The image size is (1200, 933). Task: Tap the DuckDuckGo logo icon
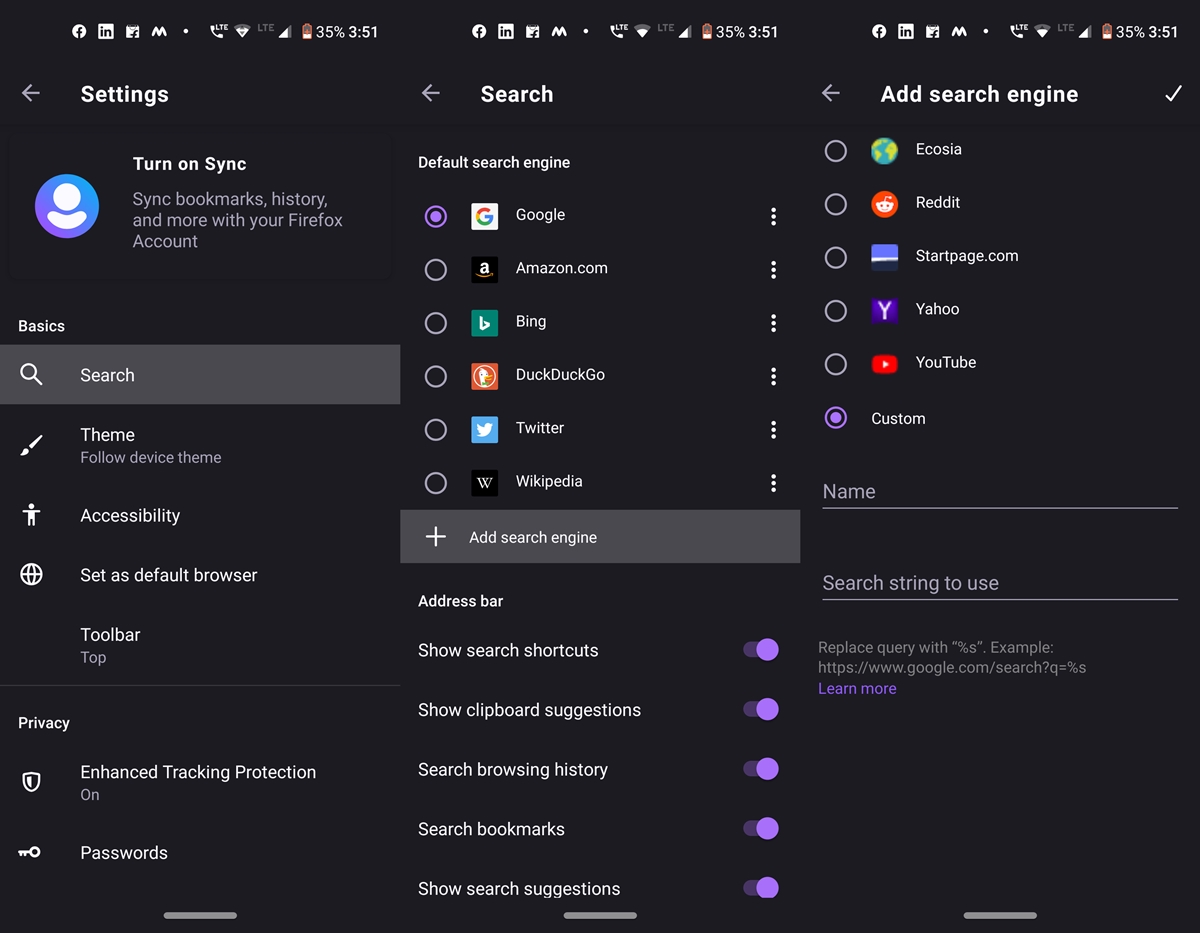click(x=485, y=376)
